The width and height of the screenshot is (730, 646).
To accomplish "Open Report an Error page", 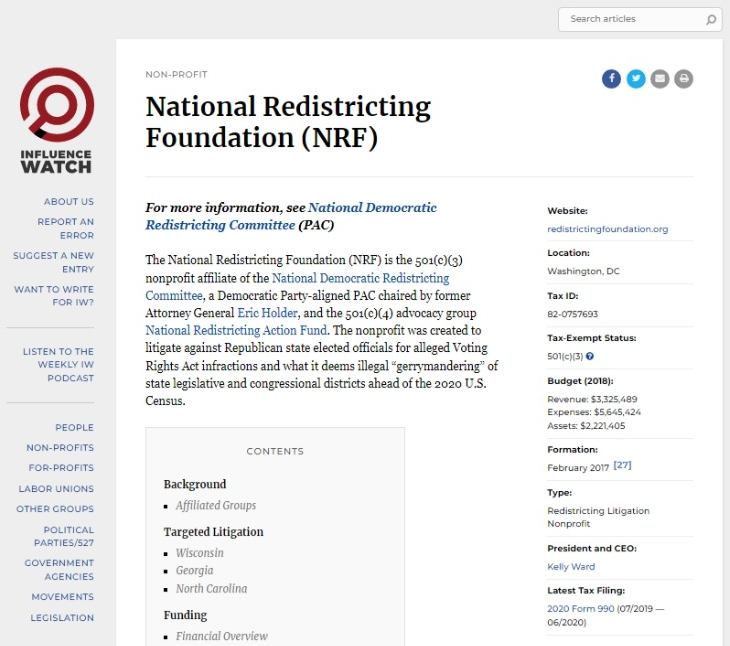I will (66, 229).
